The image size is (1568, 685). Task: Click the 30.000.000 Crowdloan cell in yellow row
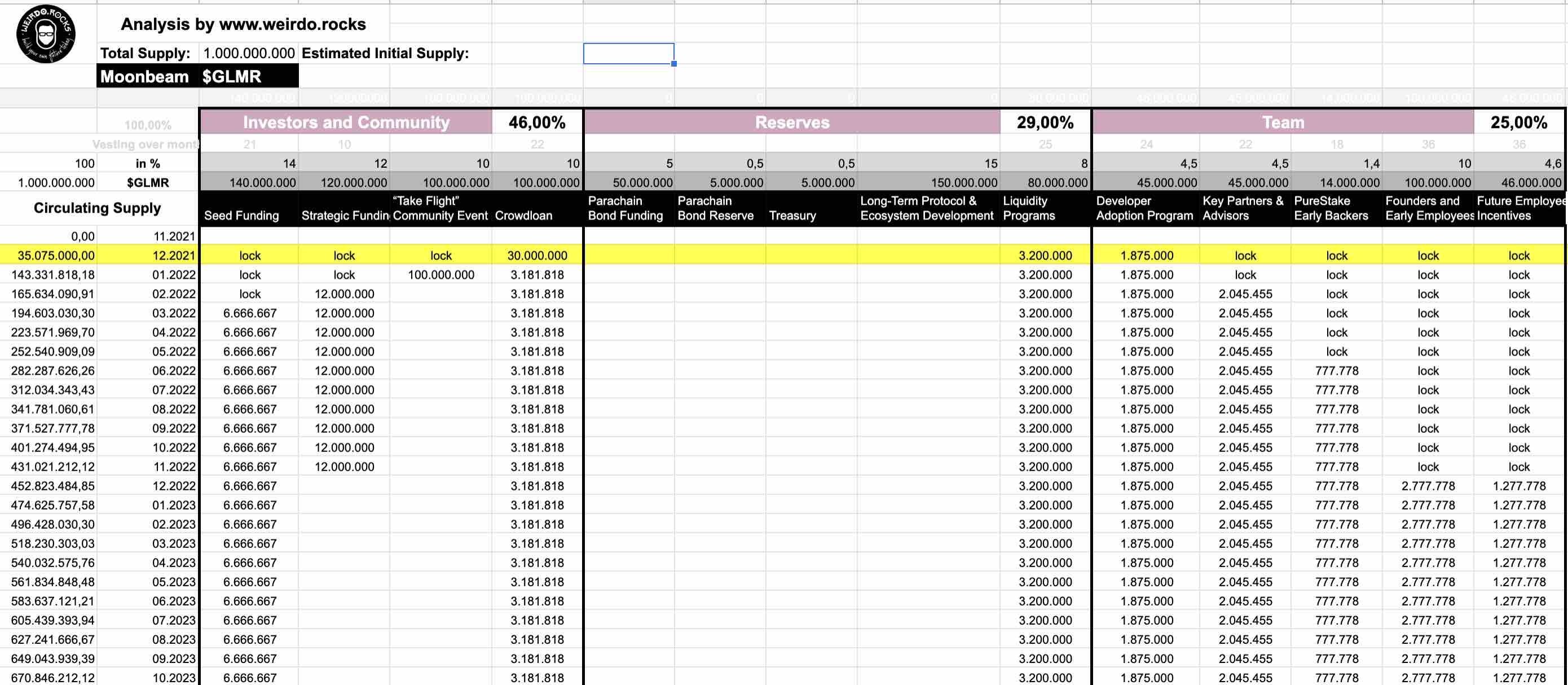pos(537,256)
